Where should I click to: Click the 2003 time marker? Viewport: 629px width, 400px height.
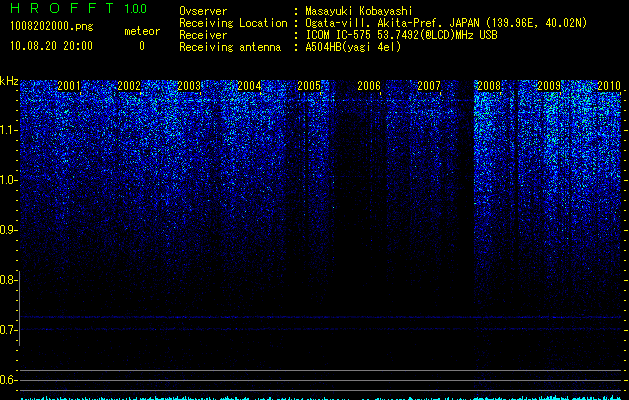[189, 86]
